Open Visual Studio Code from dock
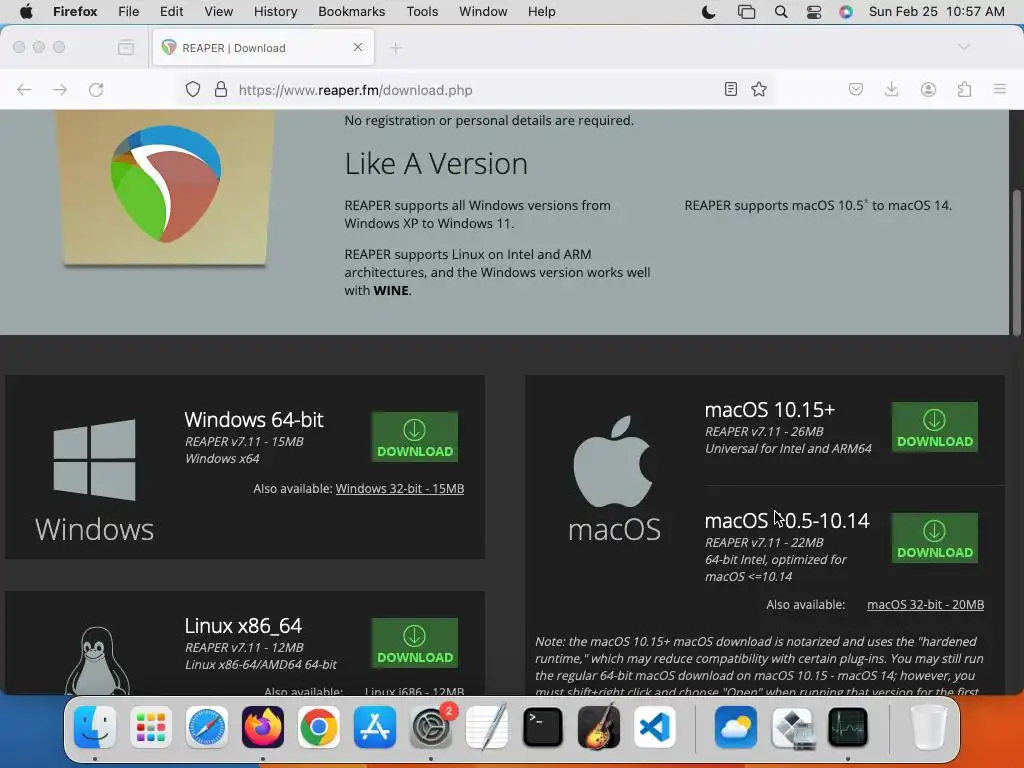This screenshot has height=768, width=1024. 654,727
